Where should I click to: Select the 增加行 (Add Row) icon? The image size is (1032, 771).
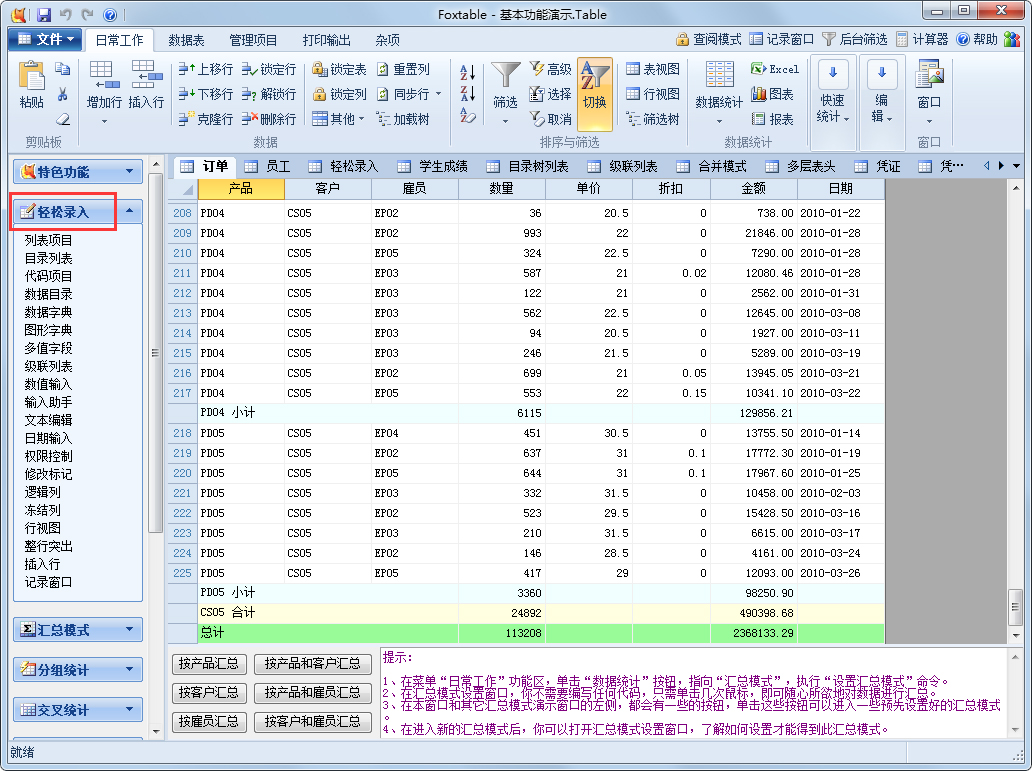pos(103,85)
